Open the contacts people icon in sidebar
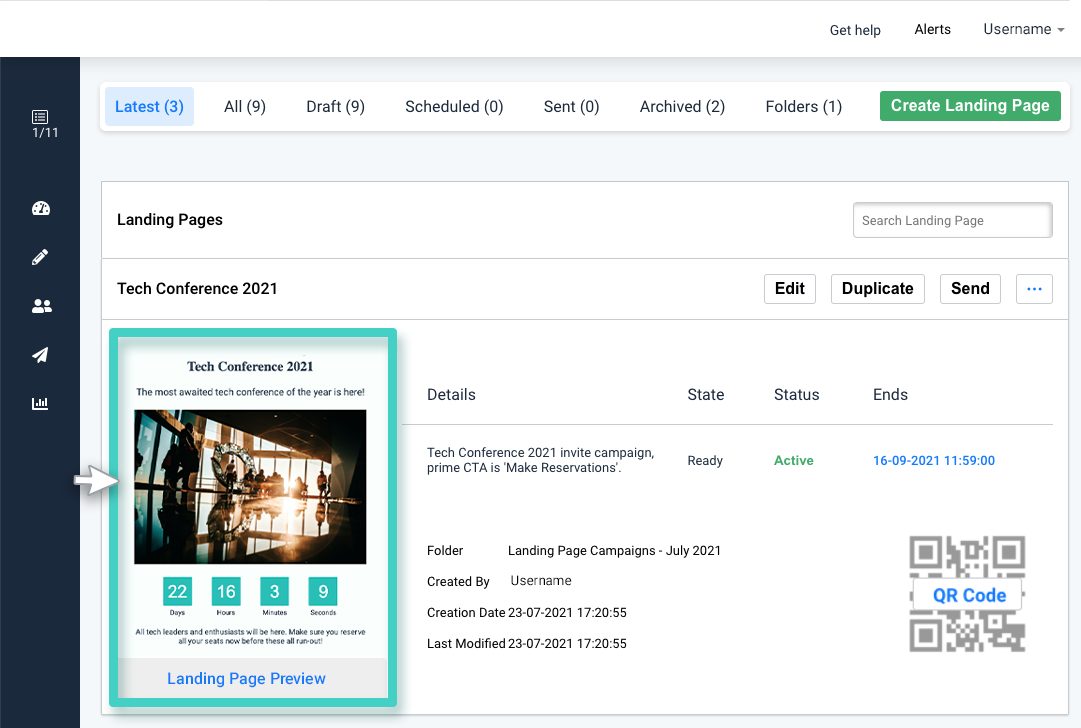The image size is (1081, 728). (x=41, y=306)
